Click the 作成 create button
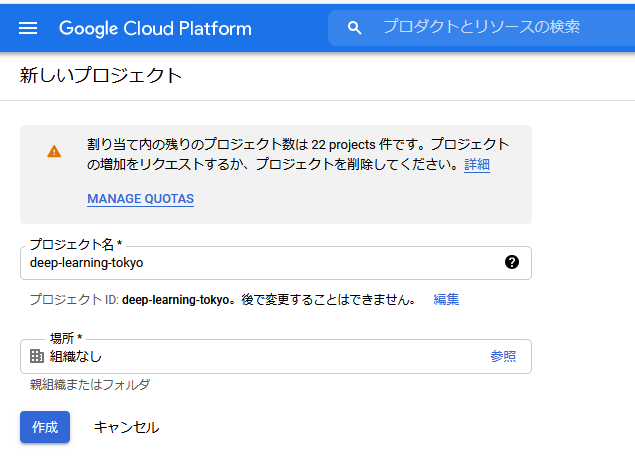This screenshot has width=635, height=466. coord(45,427)
